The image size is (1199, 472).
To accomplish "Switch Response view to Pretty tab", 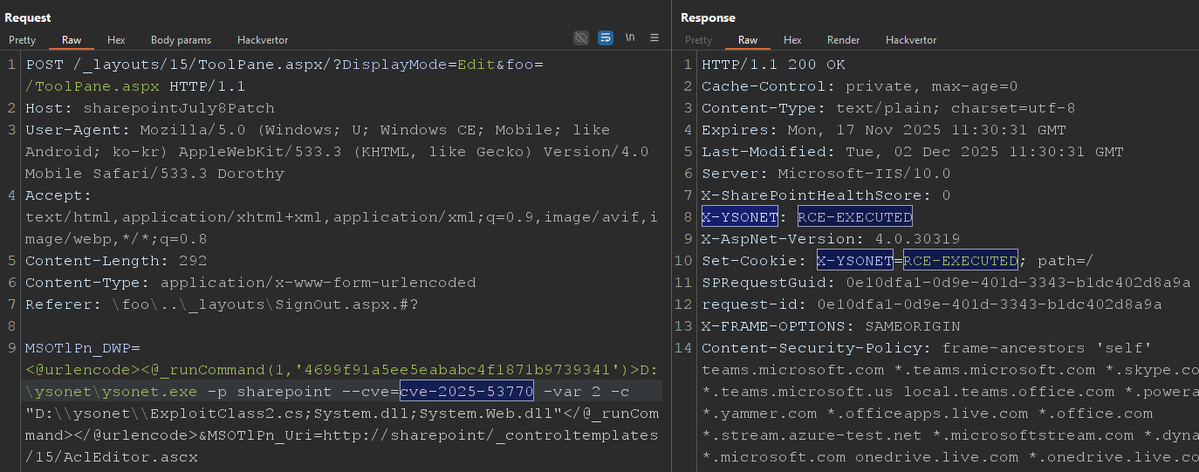I will click(x=698, y=40).
